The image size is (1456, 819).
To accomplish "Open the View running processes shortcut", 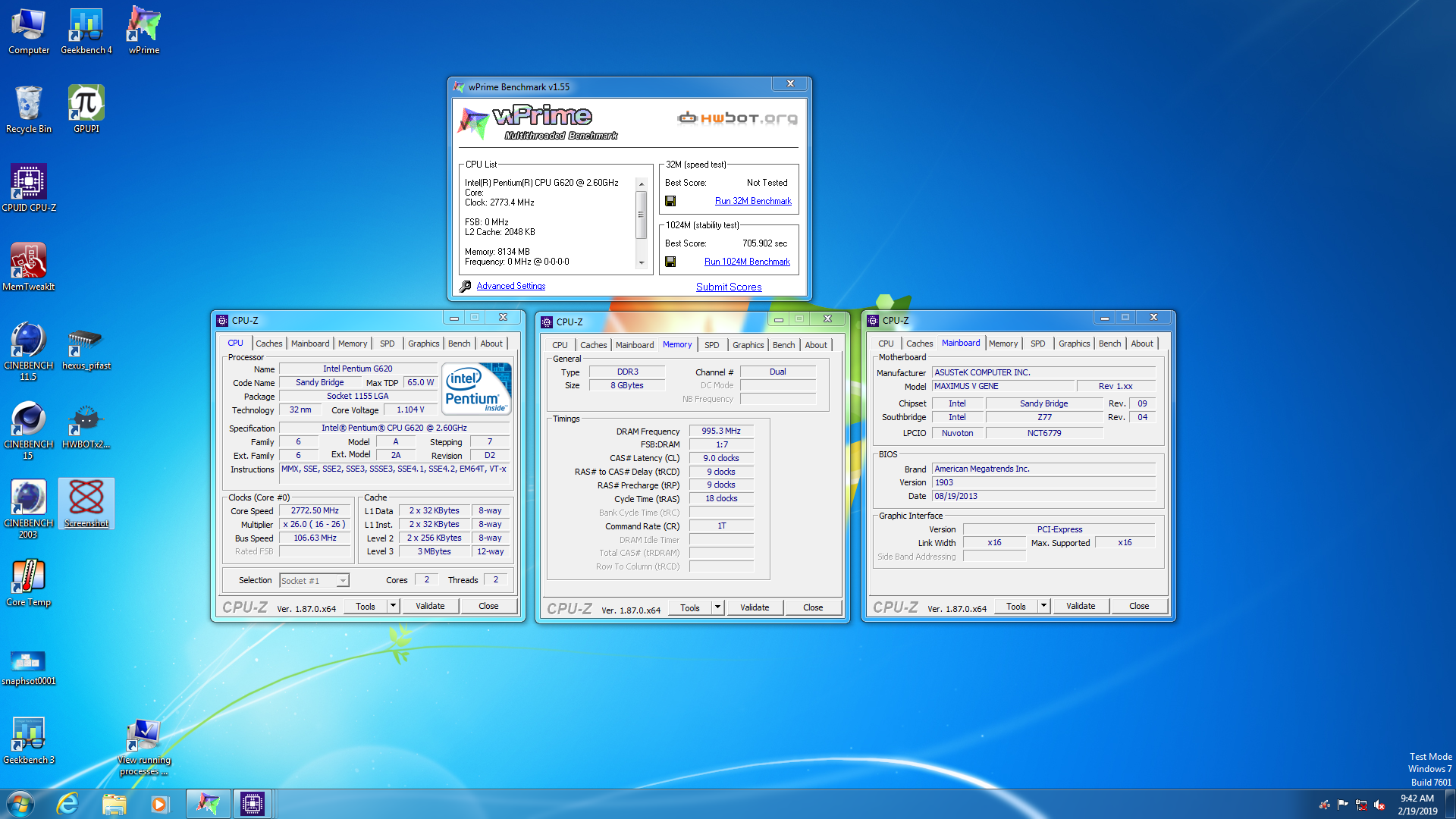I will coord(144,747).
